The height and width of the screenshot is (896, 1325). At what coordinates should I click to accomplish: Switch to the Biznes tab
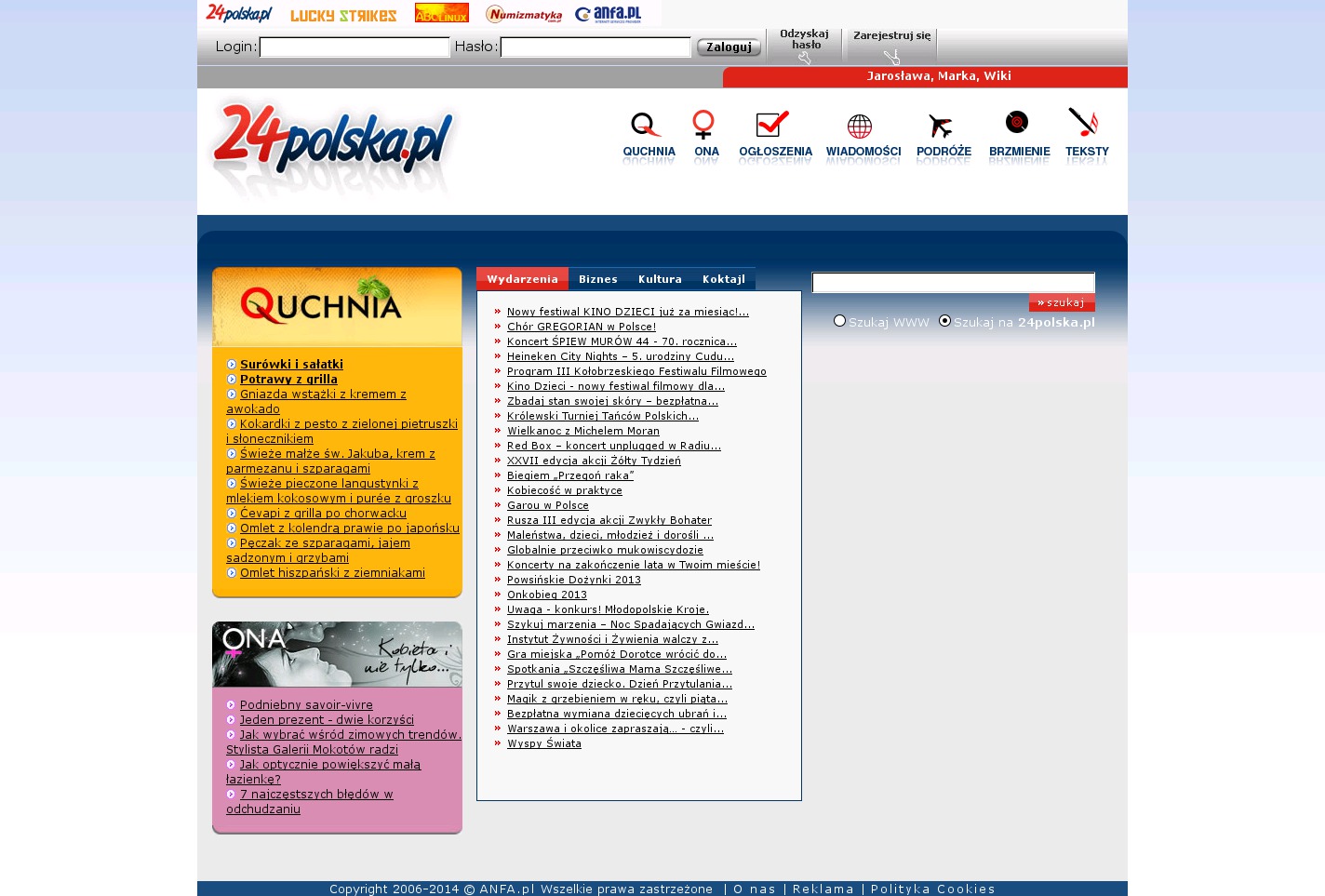[x=597, y=279]
